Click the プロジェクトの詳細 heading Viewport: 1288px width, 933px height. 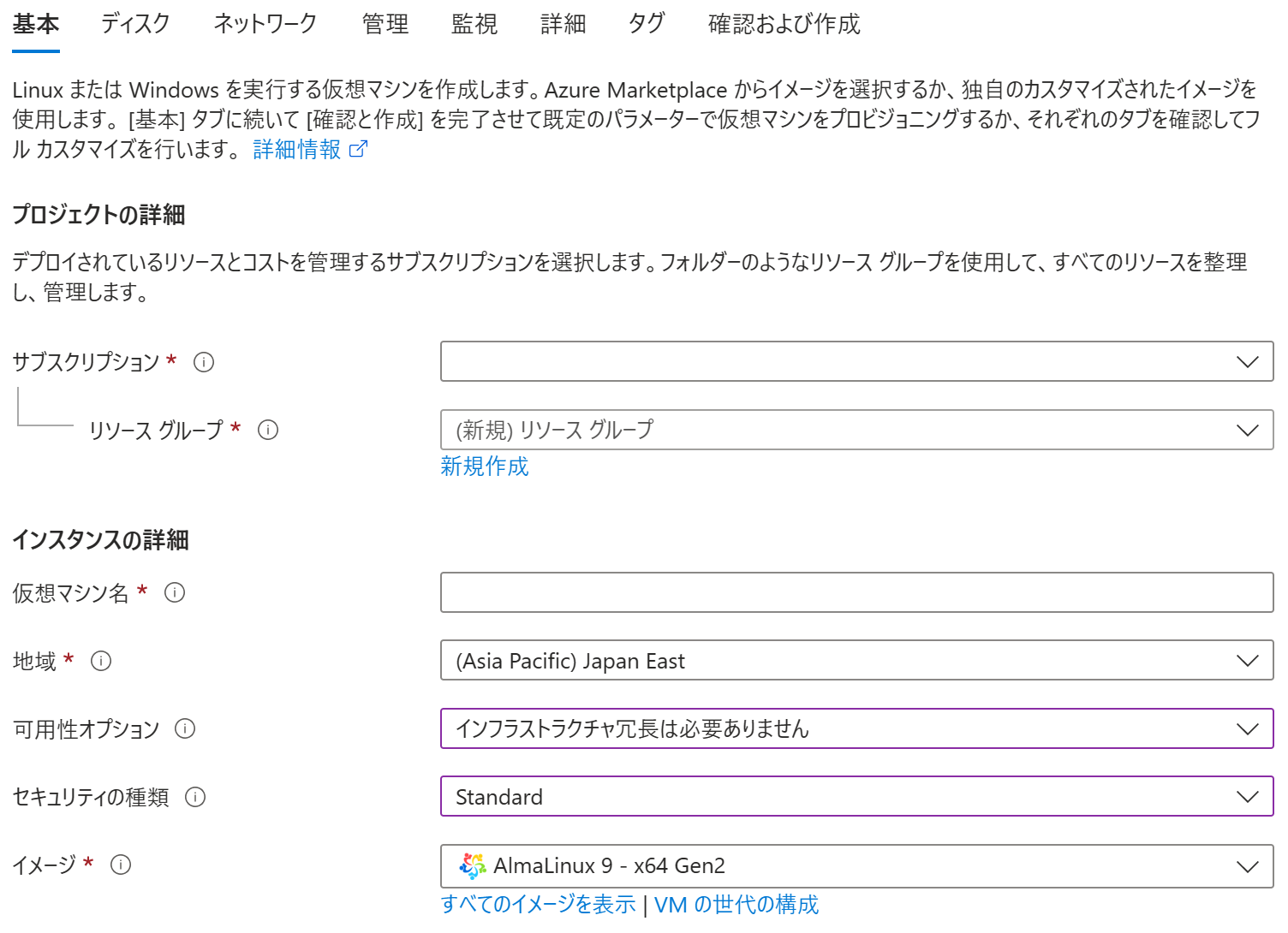coord(98,215)
